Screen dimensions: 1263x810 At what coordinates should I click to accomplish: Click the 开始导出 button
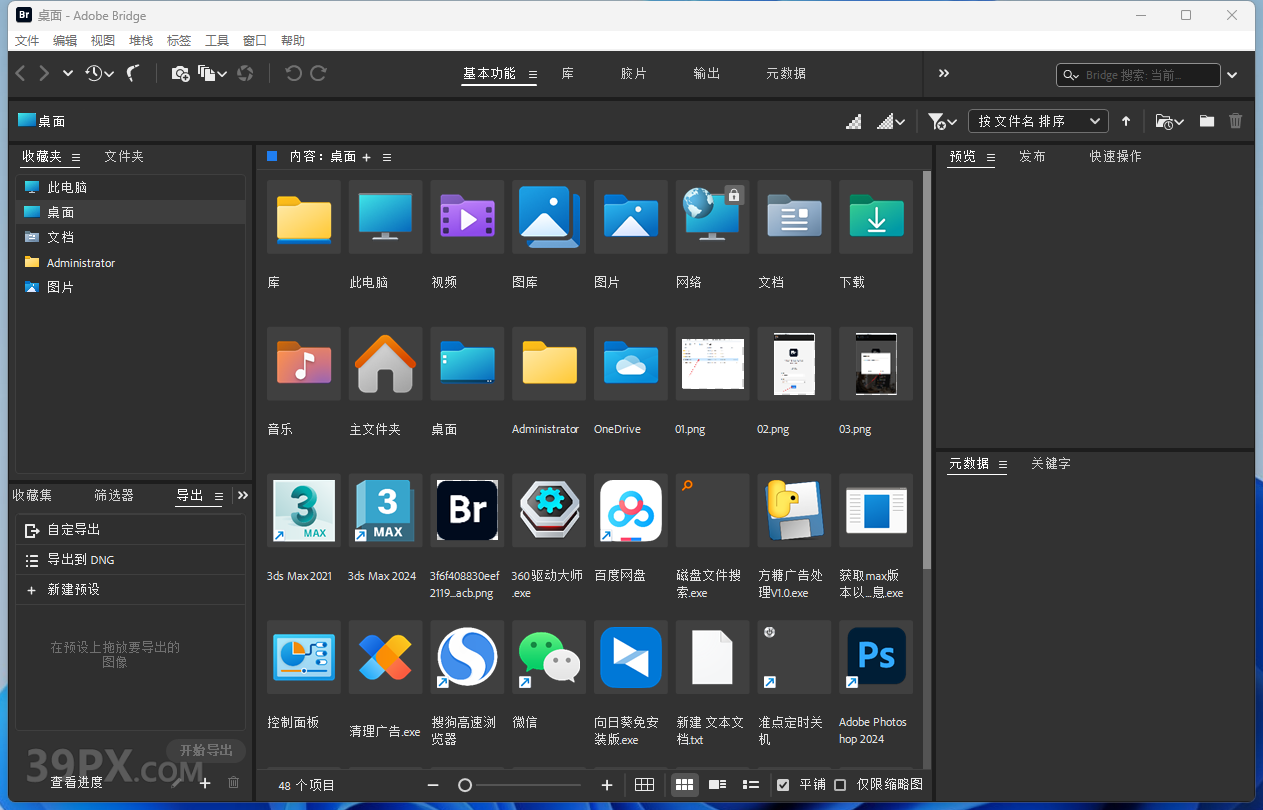click(x=206, y=750)
